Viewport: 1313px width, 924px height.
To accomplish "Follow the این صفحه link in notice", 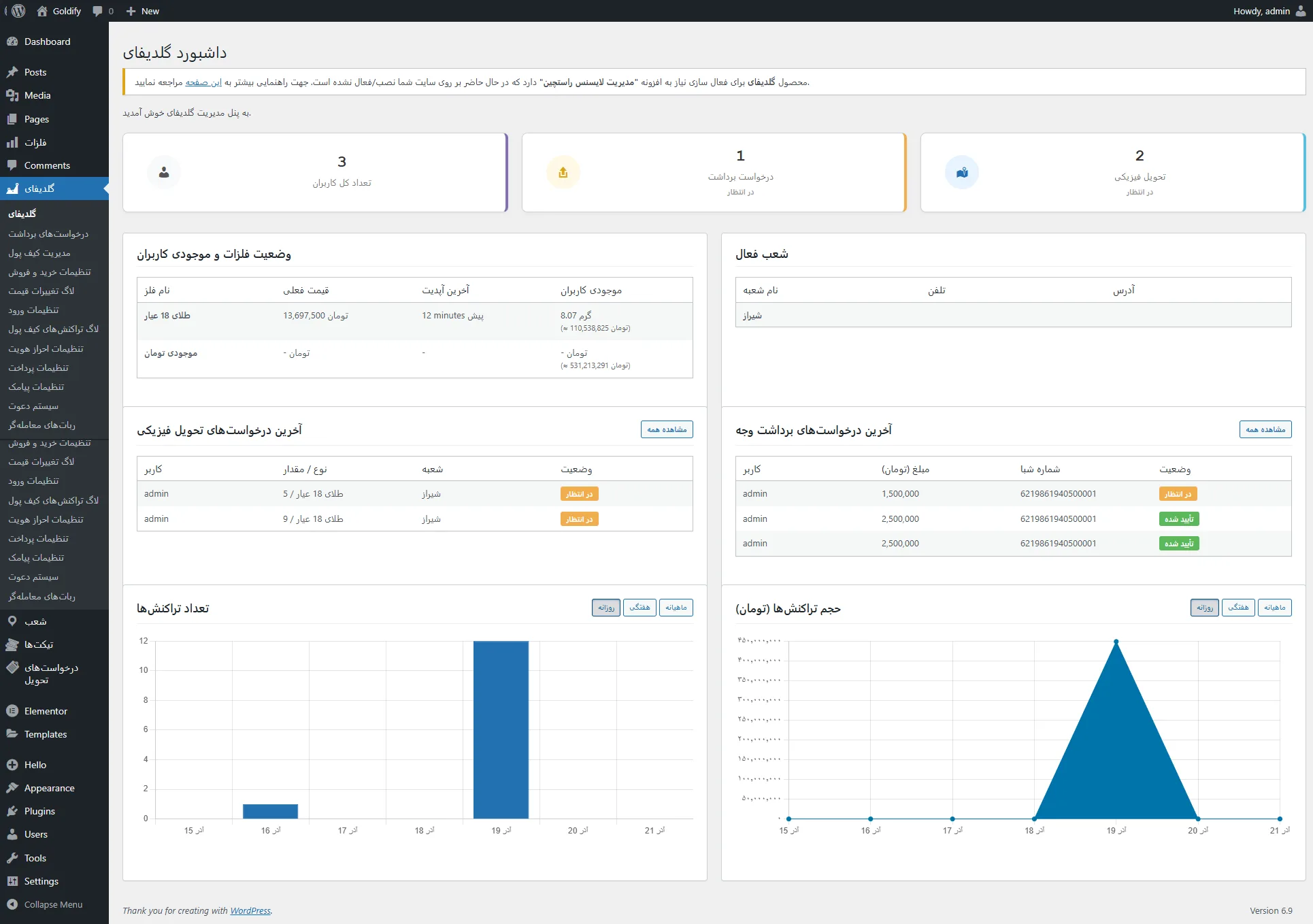I will point(203,82).
